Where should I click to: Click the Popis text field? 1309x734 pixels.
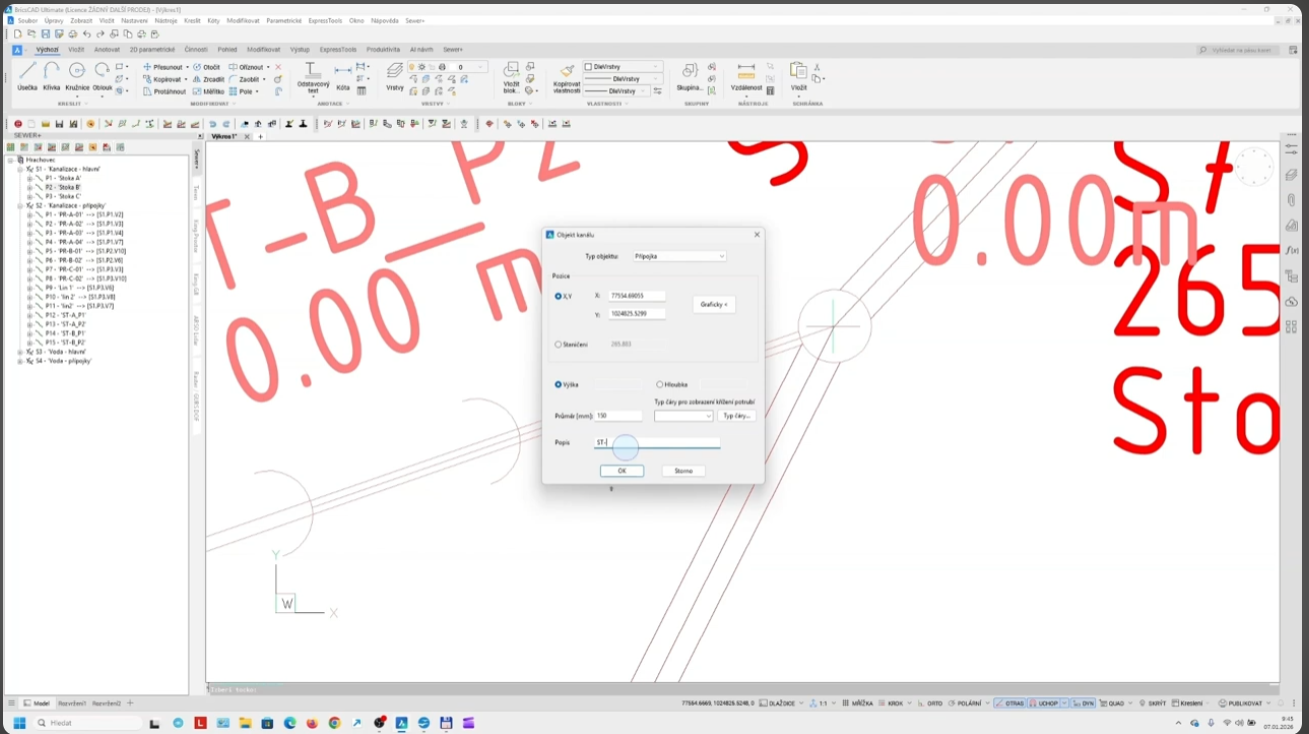click(657, 442)
